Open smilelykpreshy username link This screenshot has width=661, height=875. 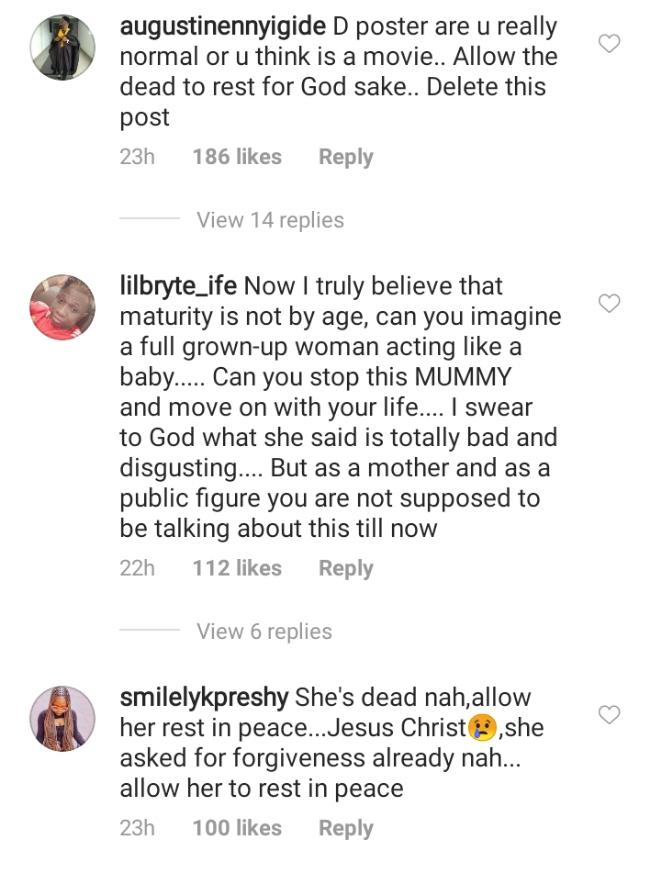[204, 697]
